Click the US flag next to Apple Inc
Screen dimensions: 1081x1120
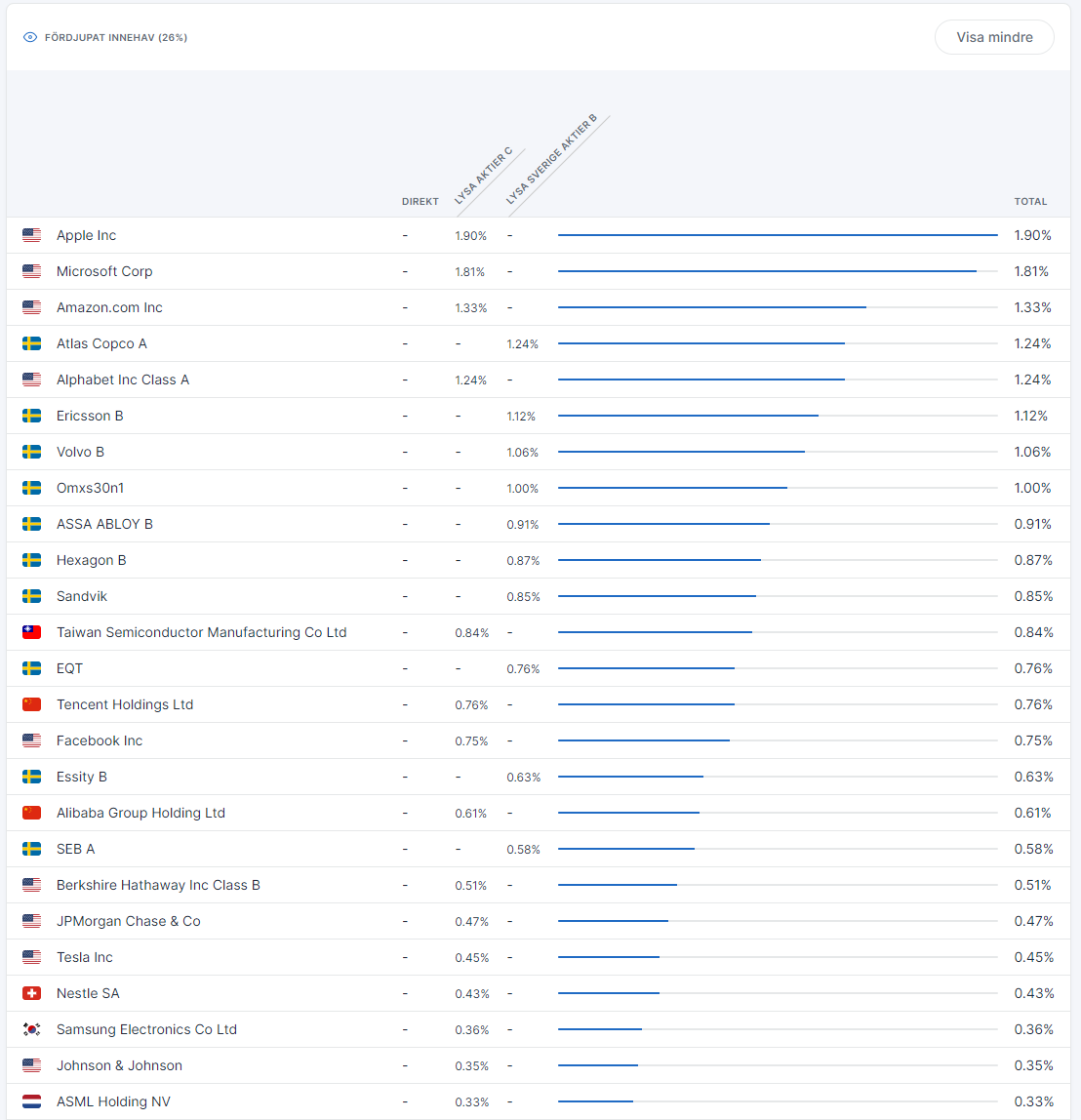click(x=32, y=235)
